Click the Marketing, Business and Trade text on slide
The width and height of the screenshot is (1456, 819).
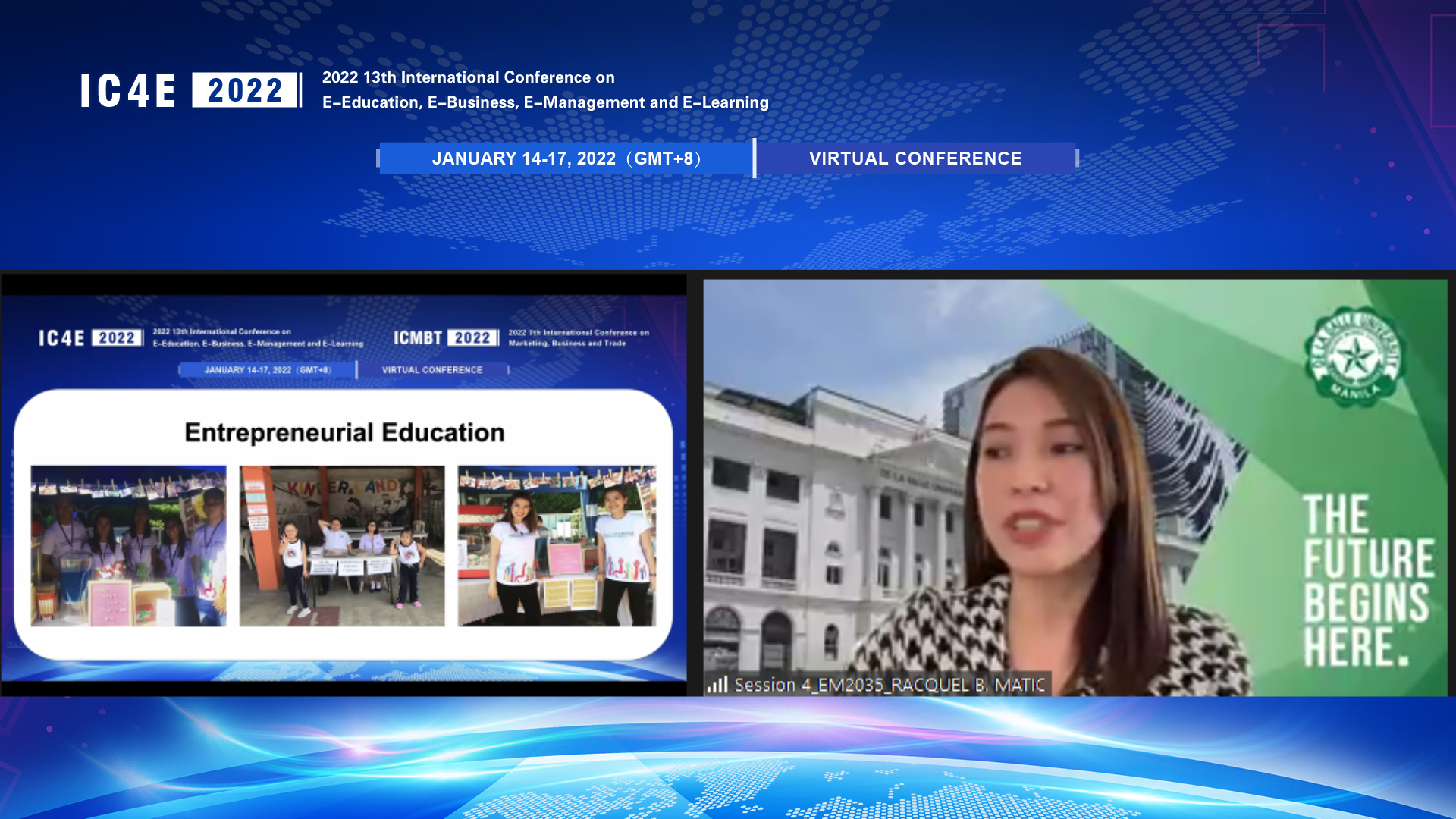click(567, 344)
